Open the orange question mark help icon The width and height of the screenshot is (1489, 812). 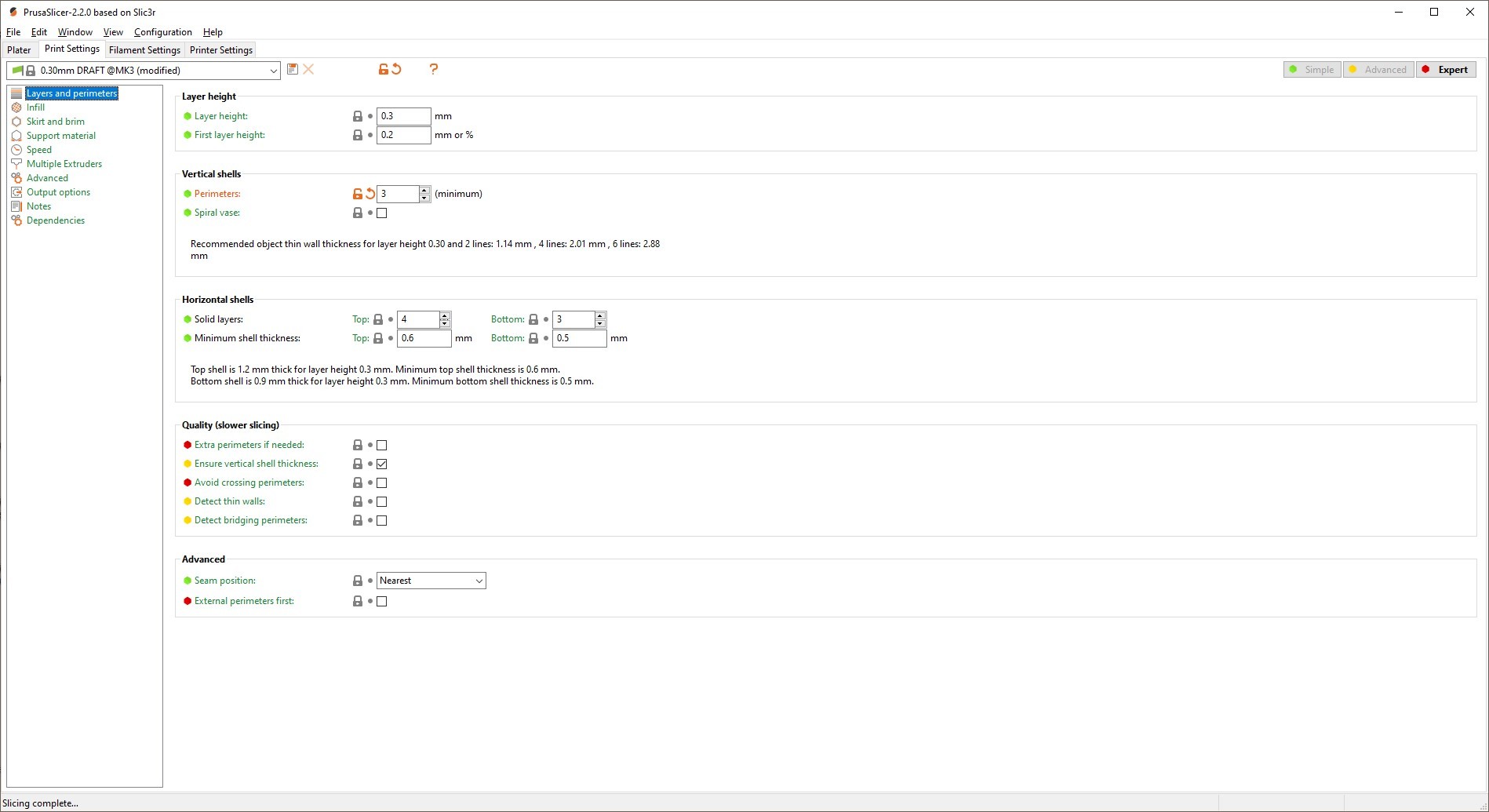coord(433,69)
